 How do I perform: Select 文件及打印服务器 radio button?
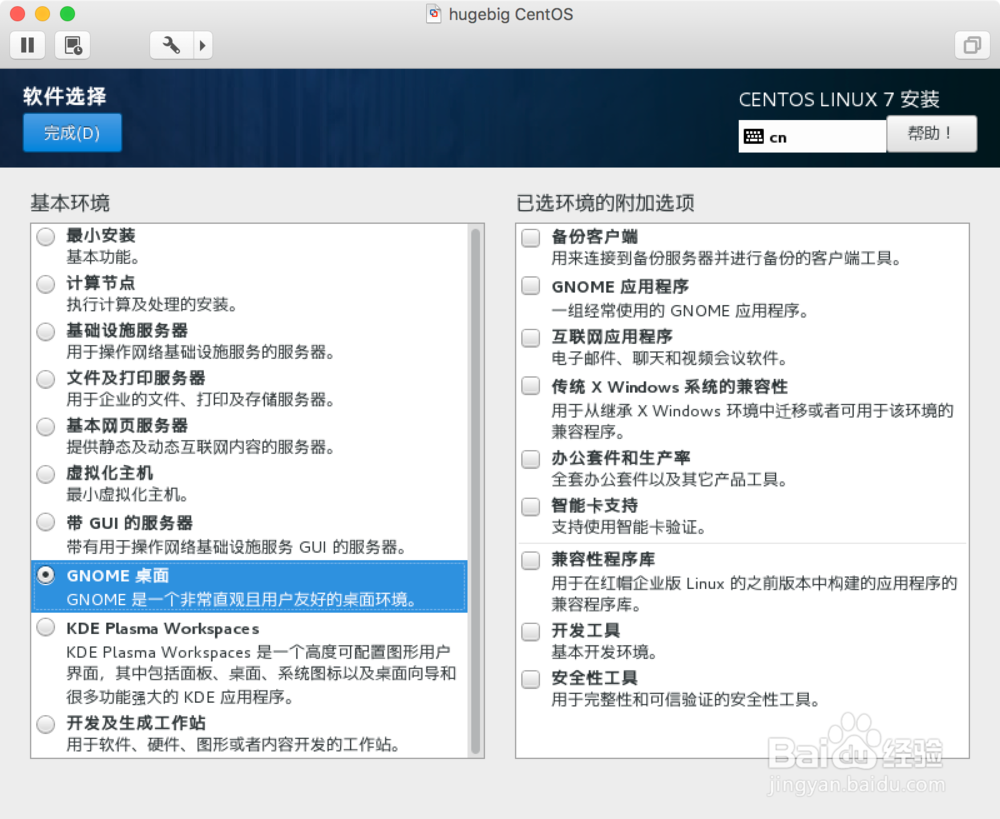pyautogui.click(x=46, y=379)
